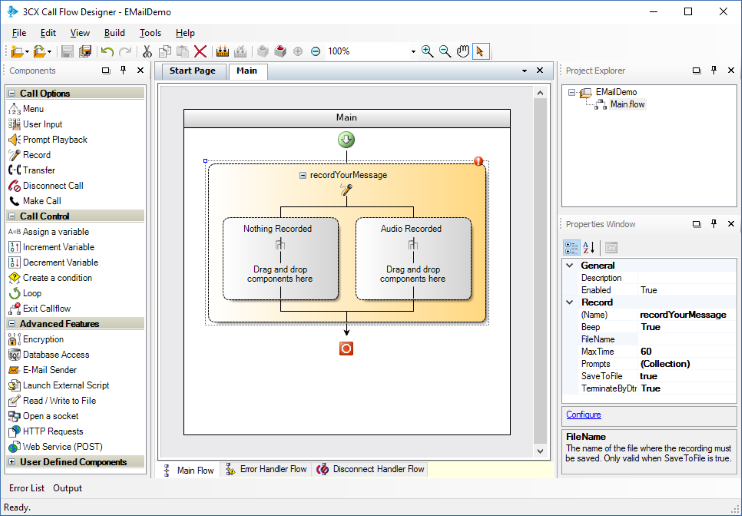Click the red end node in flow
Screen dimensions: 742x516
click(346, 349)
